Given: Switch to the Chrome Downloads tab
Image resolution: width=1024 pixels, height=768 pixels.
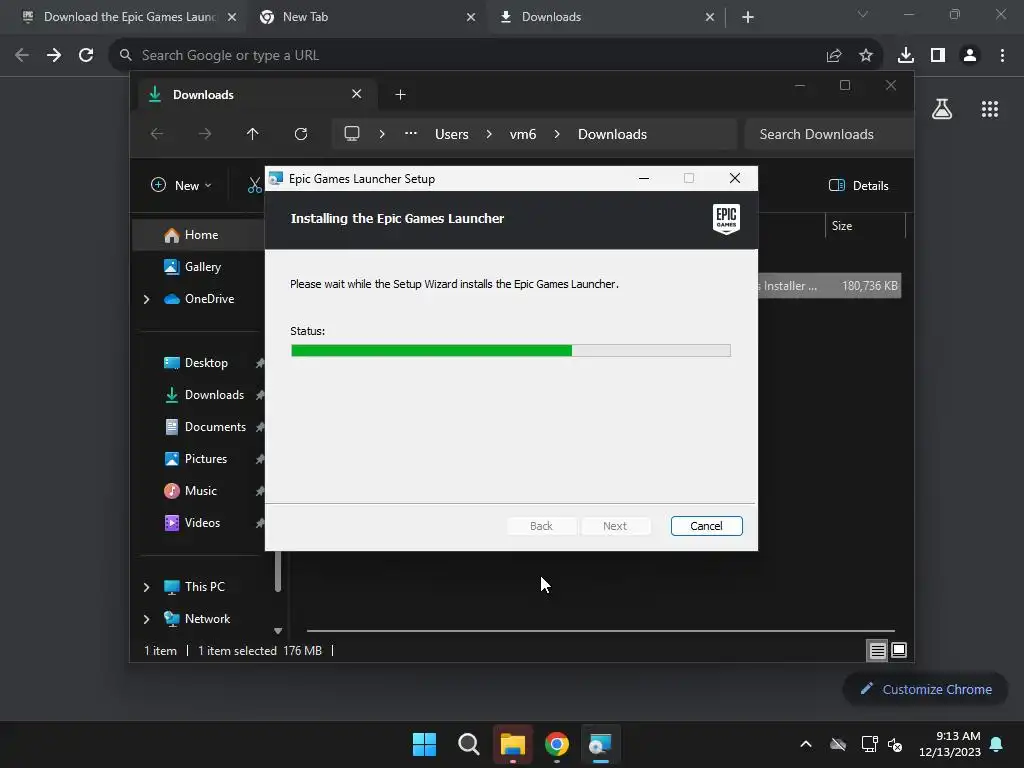Looking at the screenshot, I should pos(605,17).
